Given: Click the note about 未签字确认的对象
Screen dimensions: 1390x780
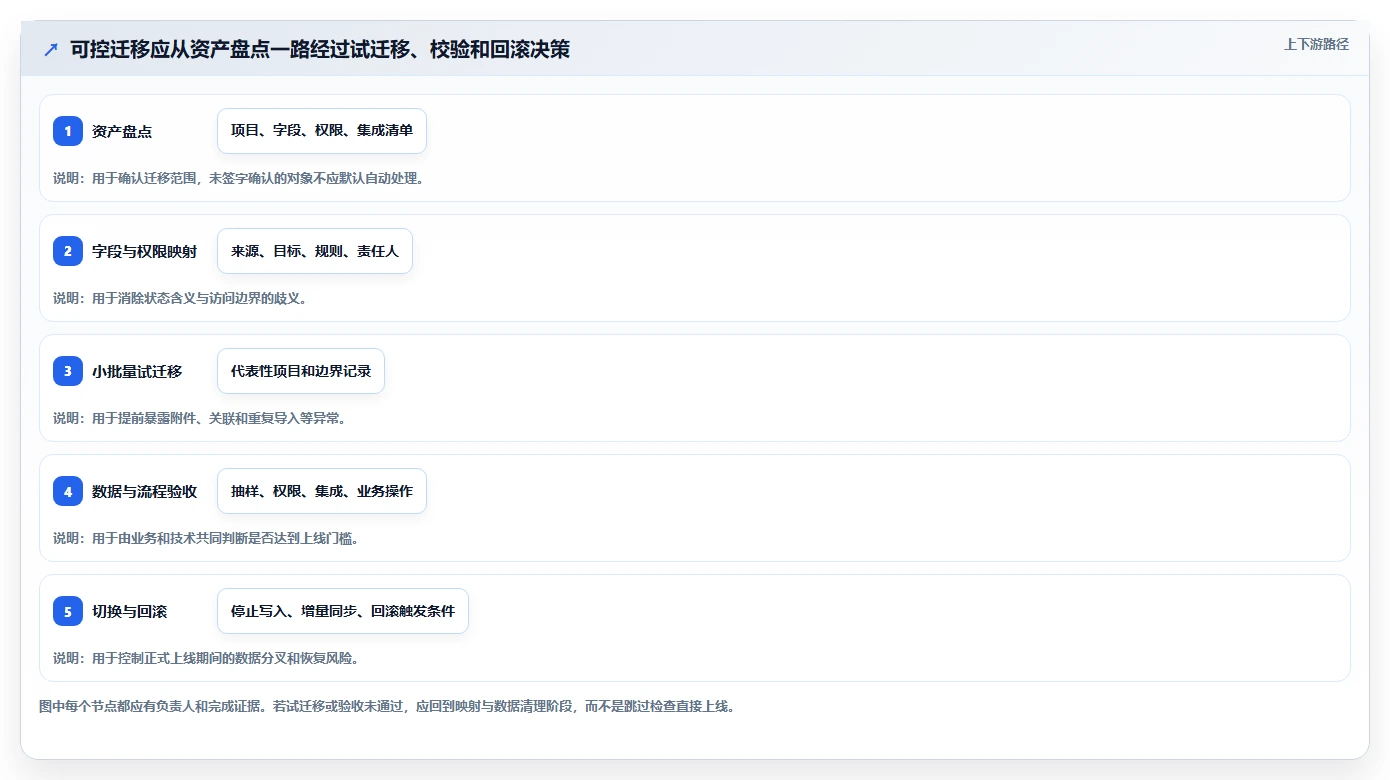Looking at the screenshot, I should 239,178.
